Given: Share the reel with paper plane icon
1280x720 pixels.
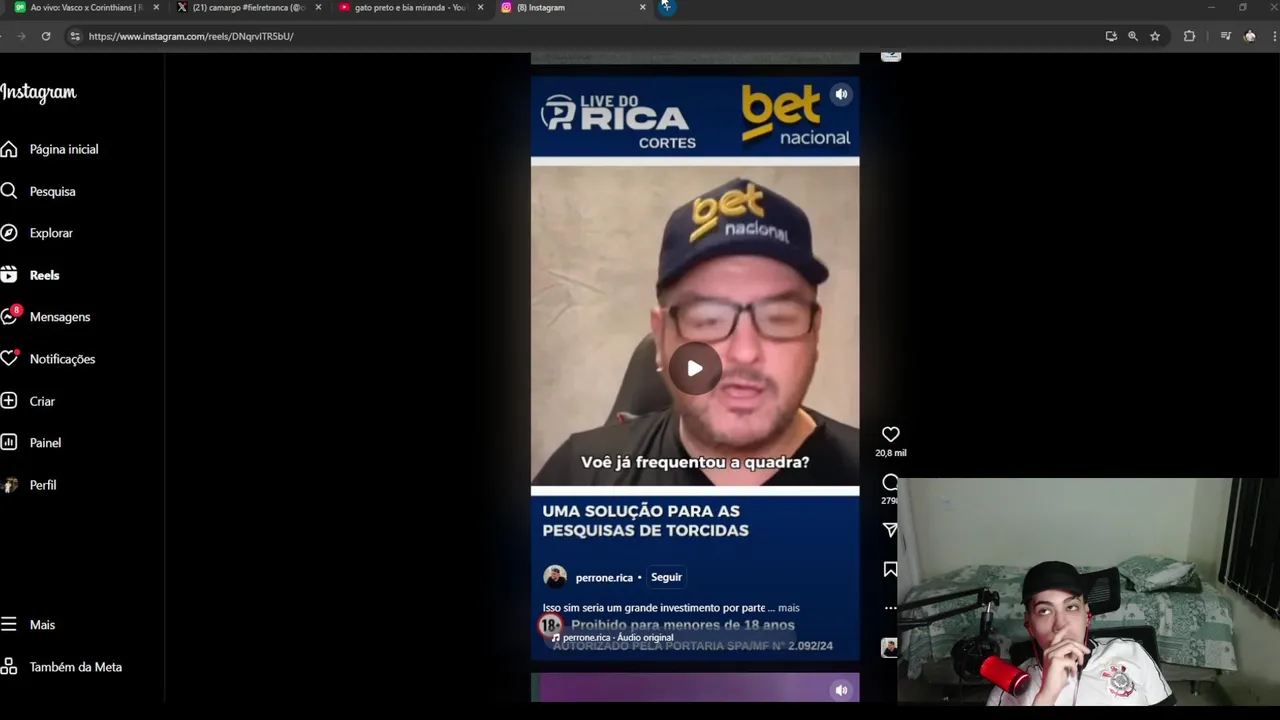Looking at the screenshot, I should (x=890, y=530).
